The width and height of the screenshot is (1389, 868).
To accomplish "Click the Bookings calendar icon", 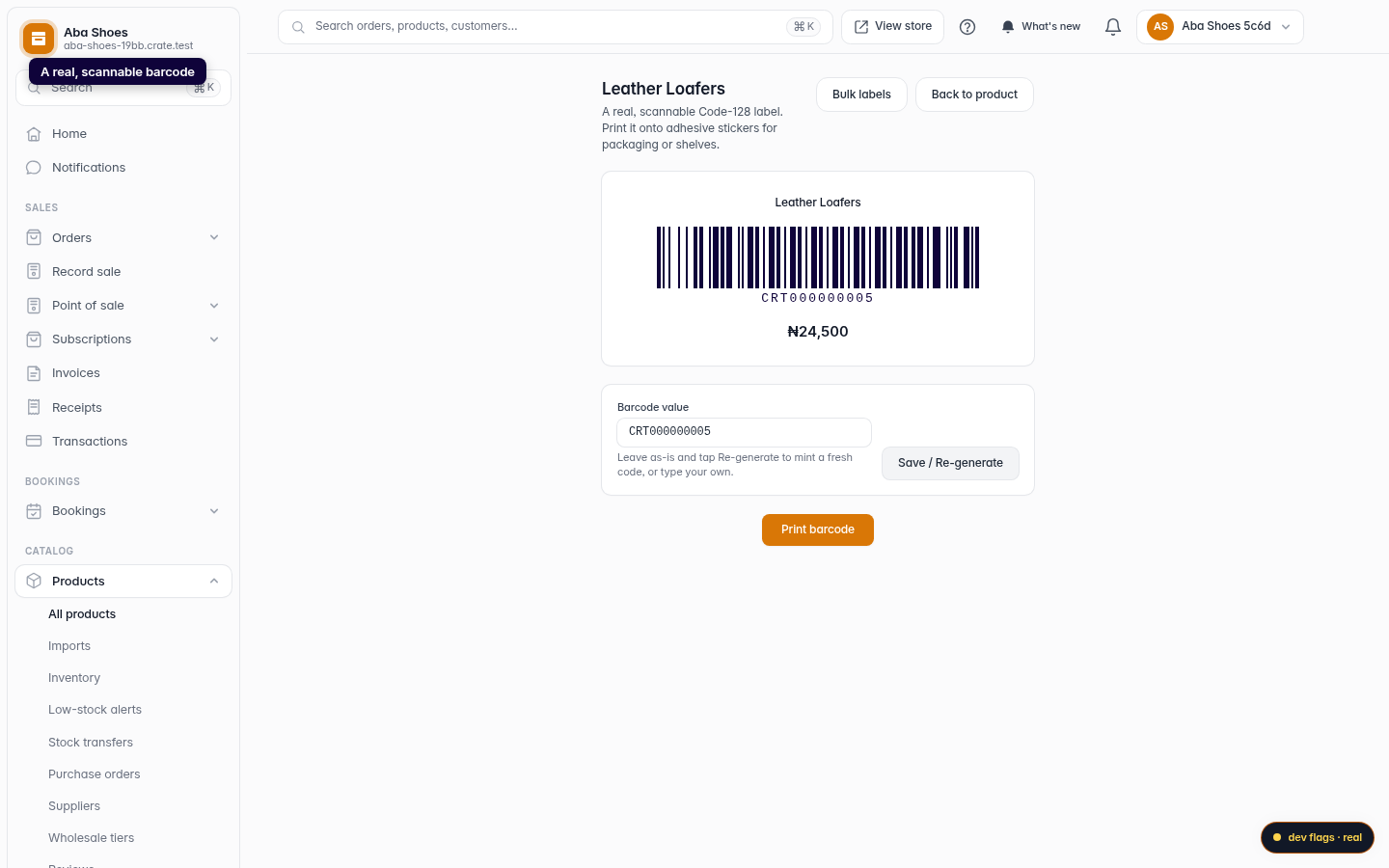I will point(34,511).
